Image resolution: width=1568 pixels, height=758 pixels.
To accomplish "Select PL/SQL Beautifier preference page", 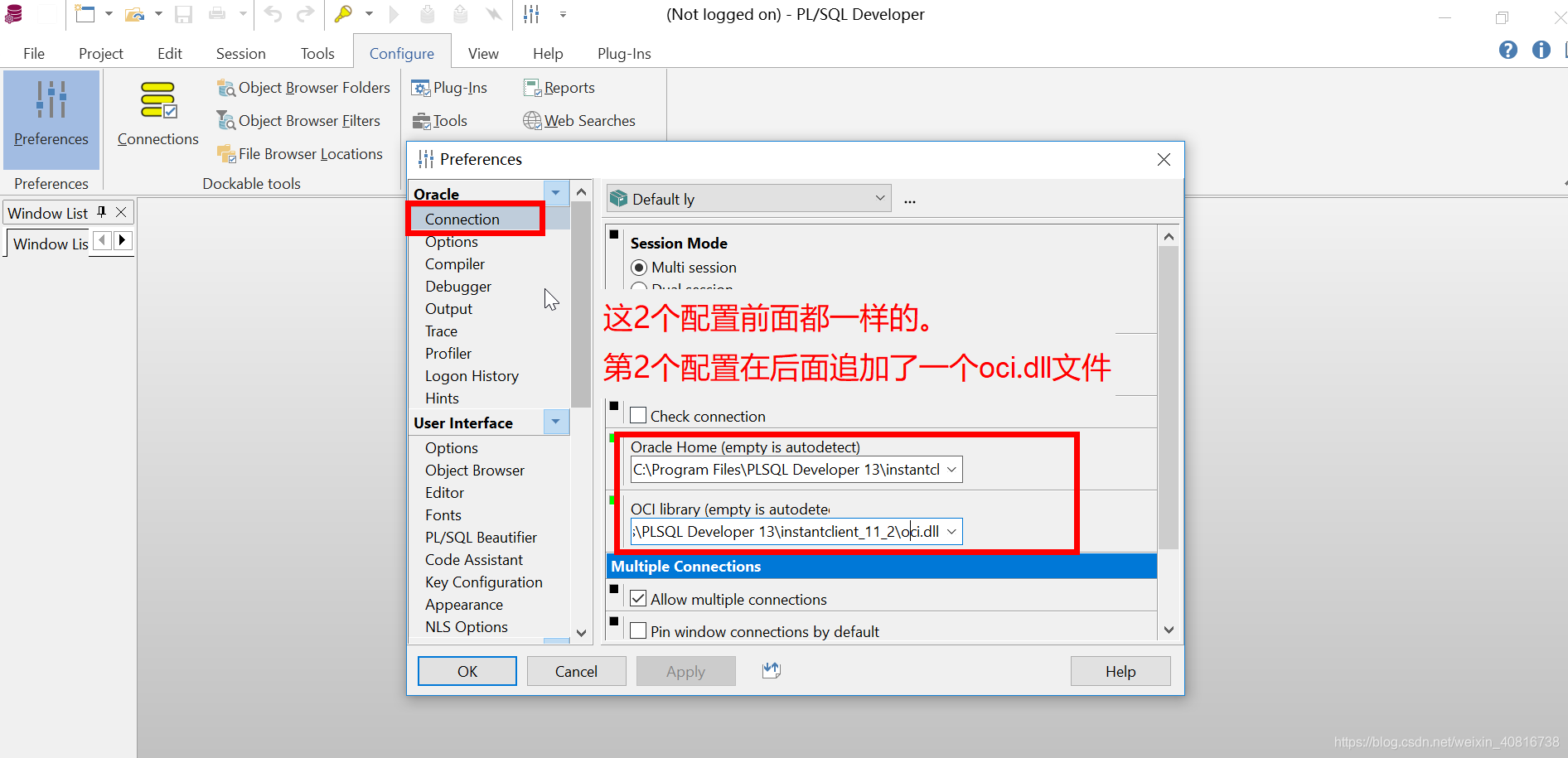I will (x=481, y=538).
